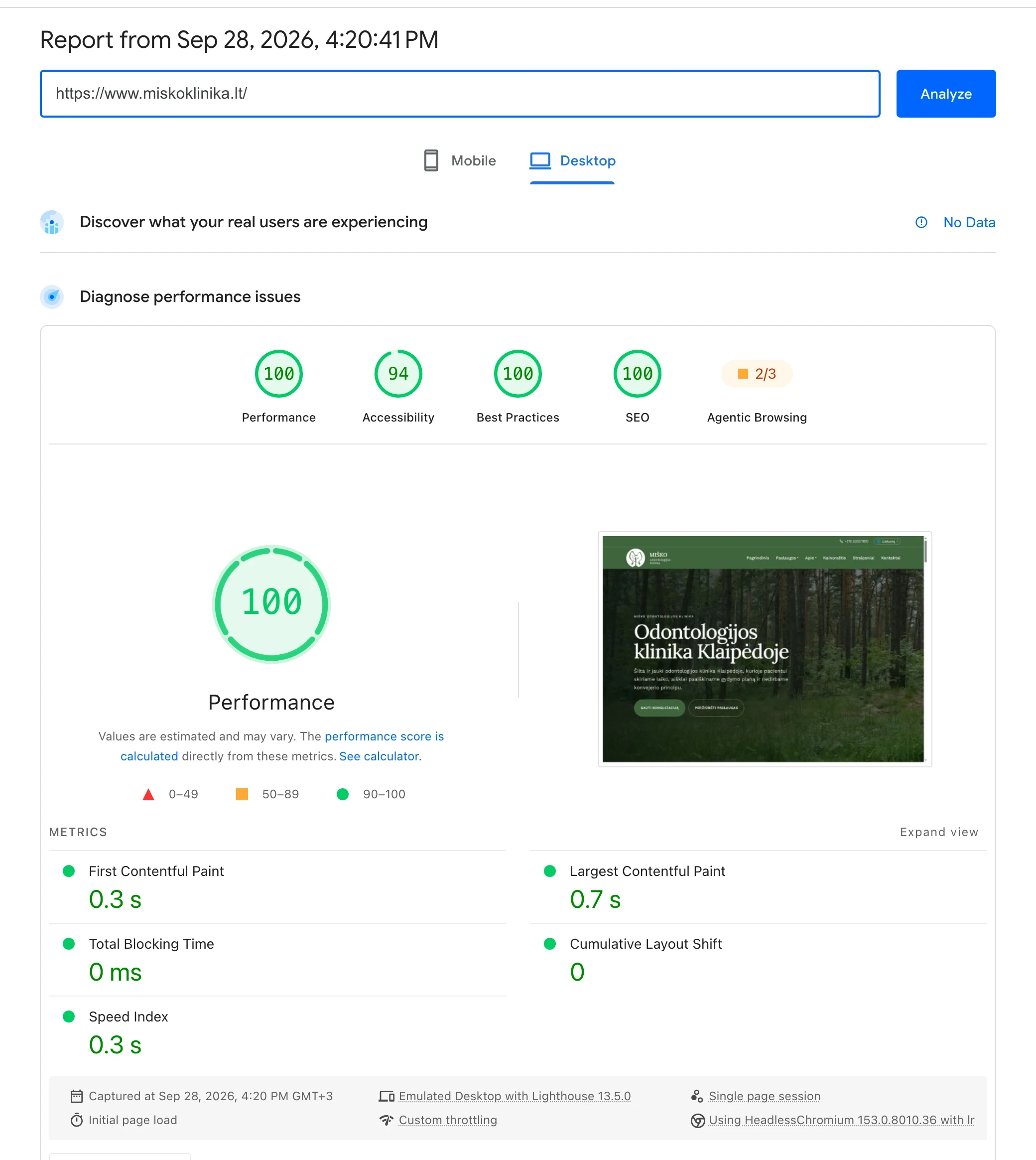Click the orange square 50–89 legend icon
The width and height of the screenshot is (1036, 1160).
[242, 794]
